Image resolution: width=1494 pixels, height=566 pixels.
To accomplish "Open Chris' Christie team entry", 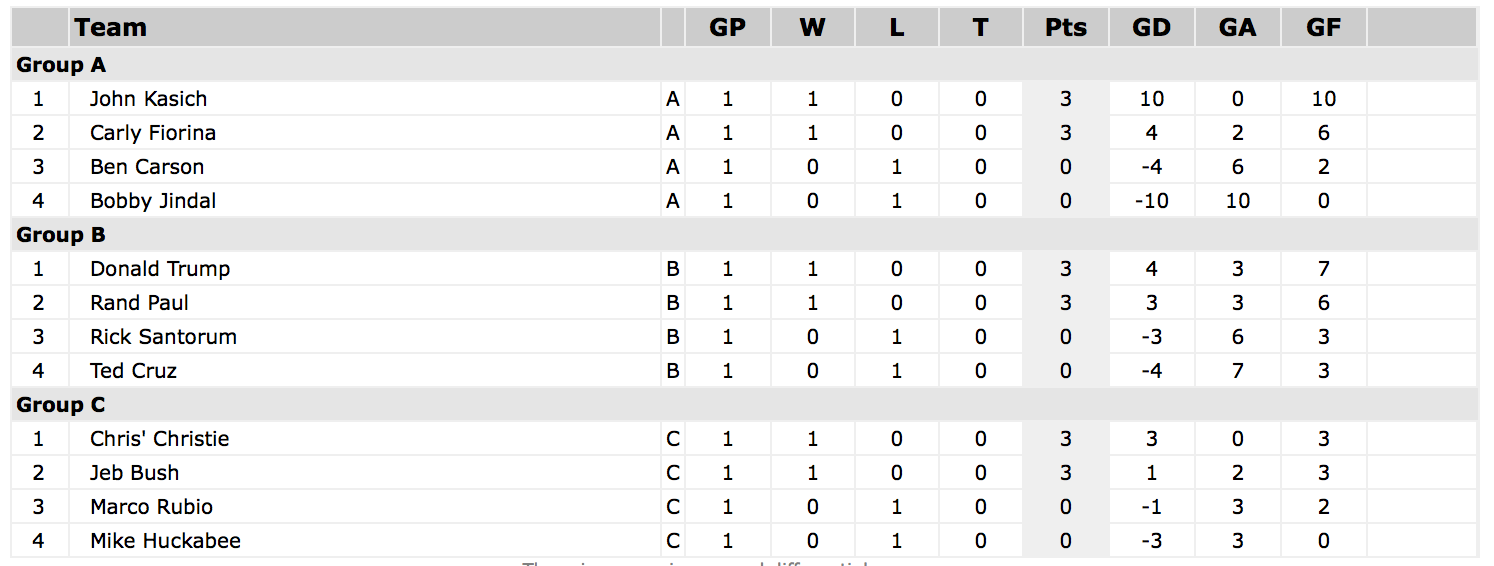I will 159,439.
